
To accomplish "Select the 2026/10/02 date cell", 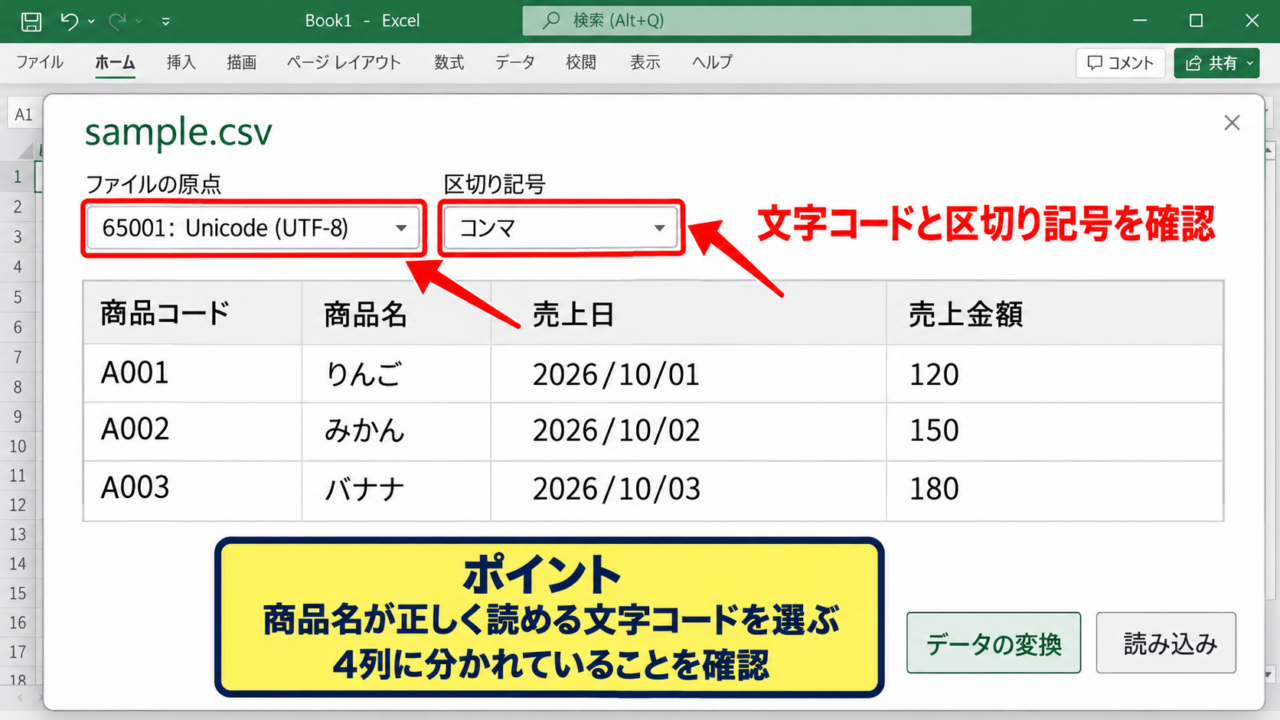I will coord(688,431).
